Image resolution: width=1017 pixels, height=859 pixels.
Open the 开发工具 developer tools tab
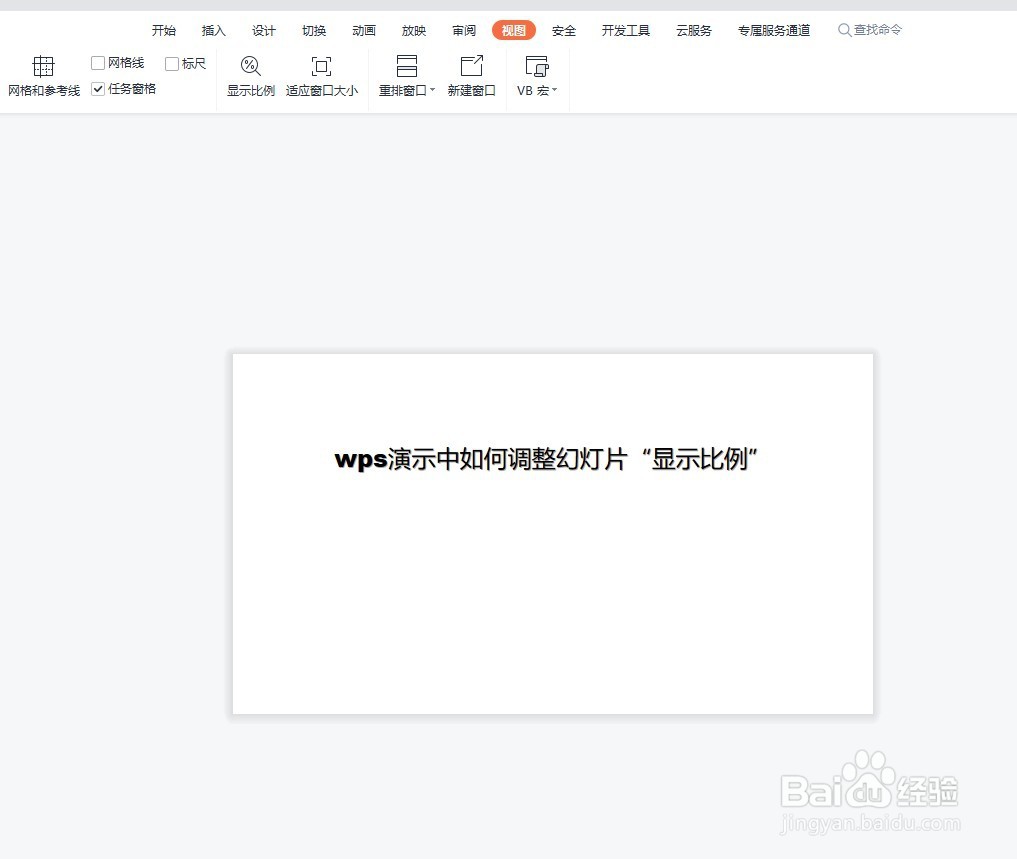pos(626,30)
